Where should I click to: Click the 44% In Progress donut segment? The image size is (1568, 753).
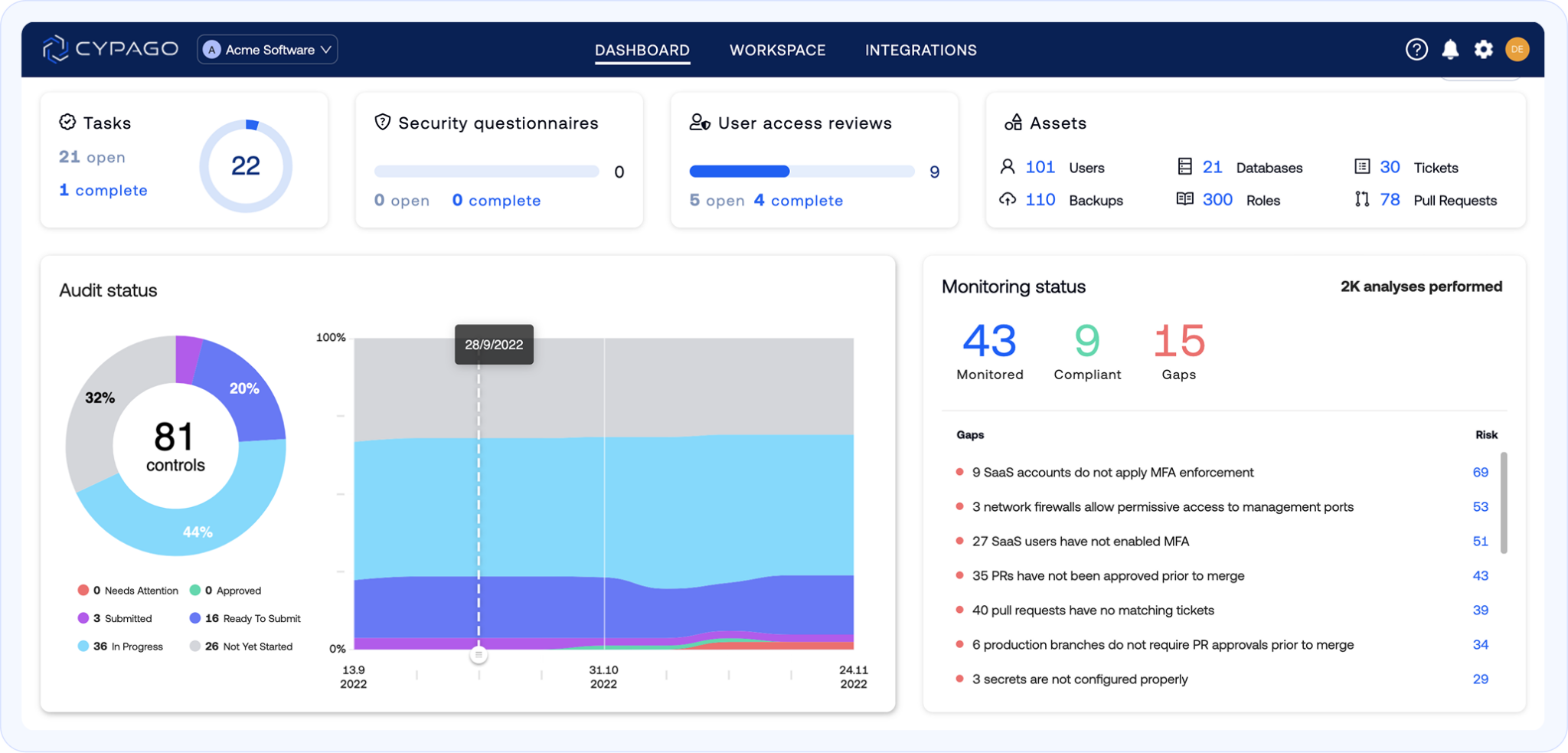pyautogui.click(x=198, y=531)
